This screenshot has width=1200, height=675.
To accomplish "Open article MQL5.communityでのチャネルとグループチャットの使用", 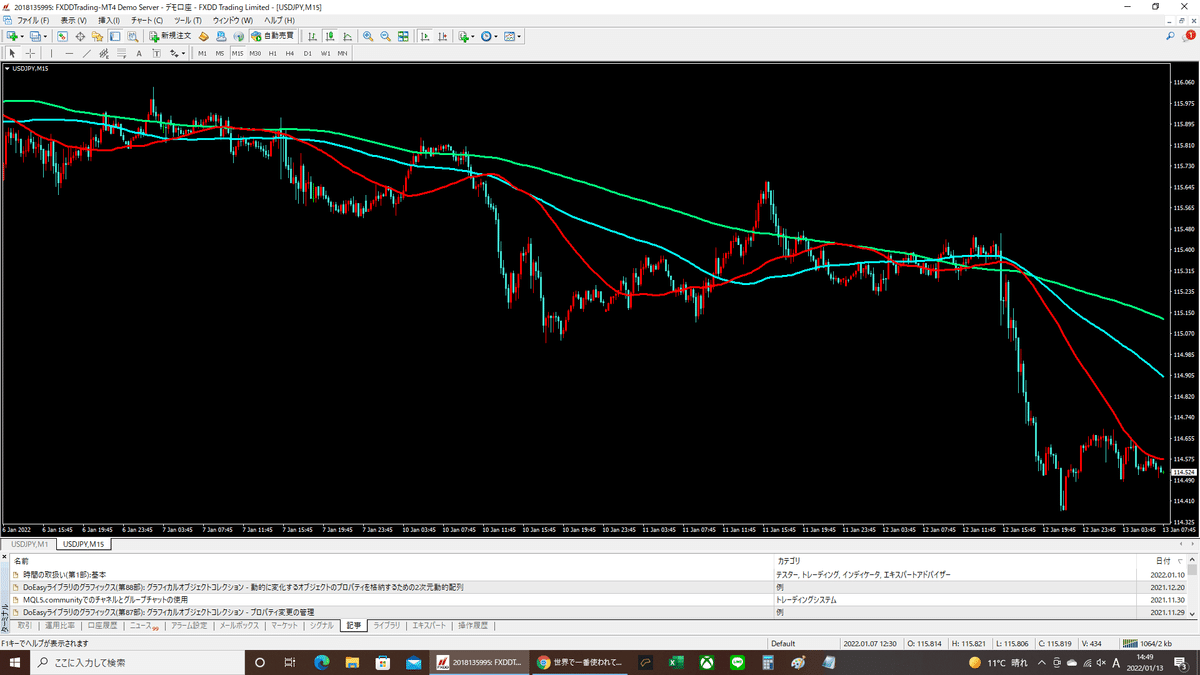I will (x=105, y=599).
